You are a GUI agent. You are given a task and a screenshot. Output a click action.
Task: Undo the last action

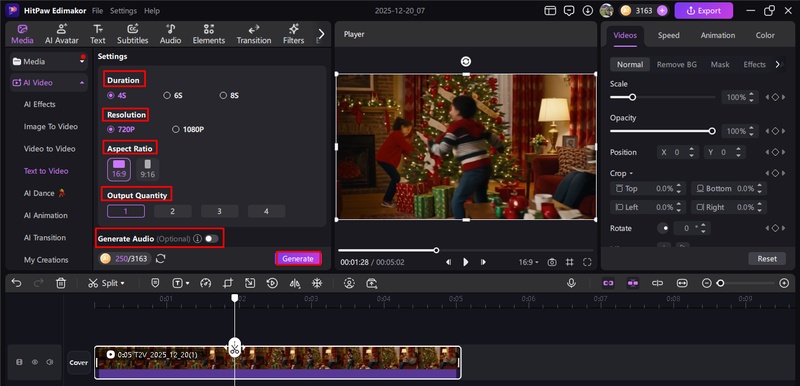coord(16,283)
